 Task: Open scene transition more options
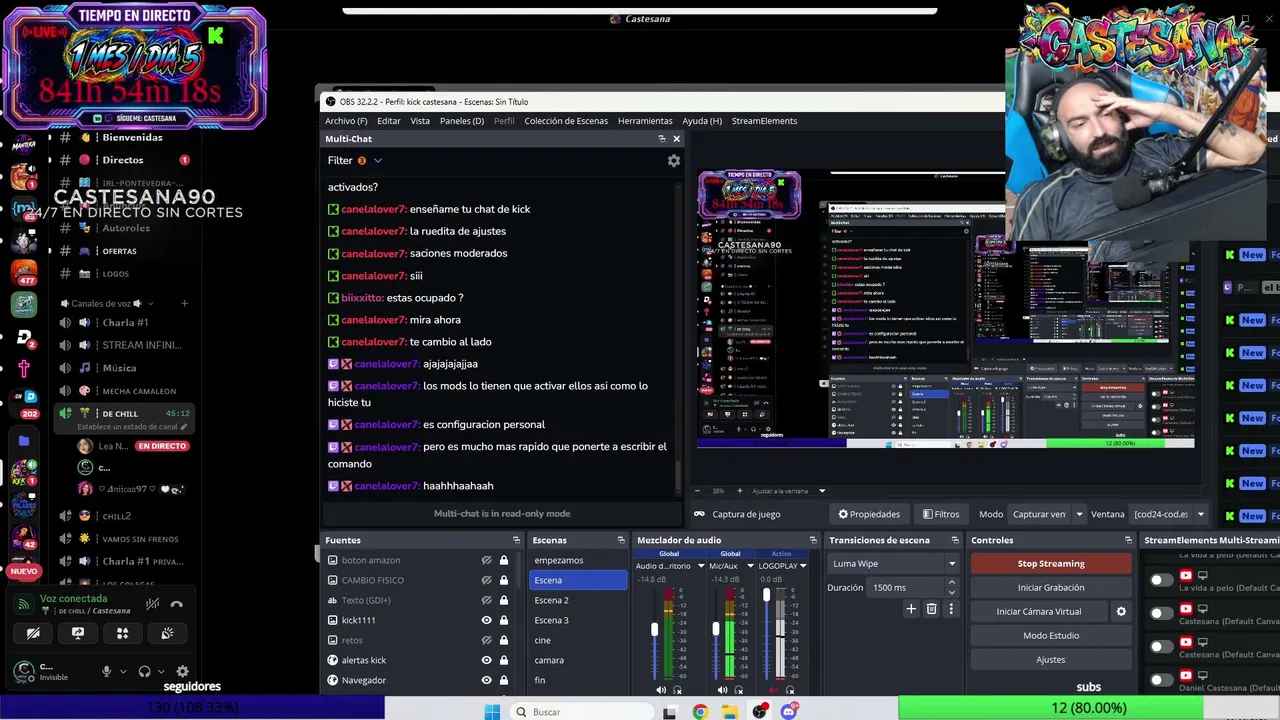(x=951, y=609)
